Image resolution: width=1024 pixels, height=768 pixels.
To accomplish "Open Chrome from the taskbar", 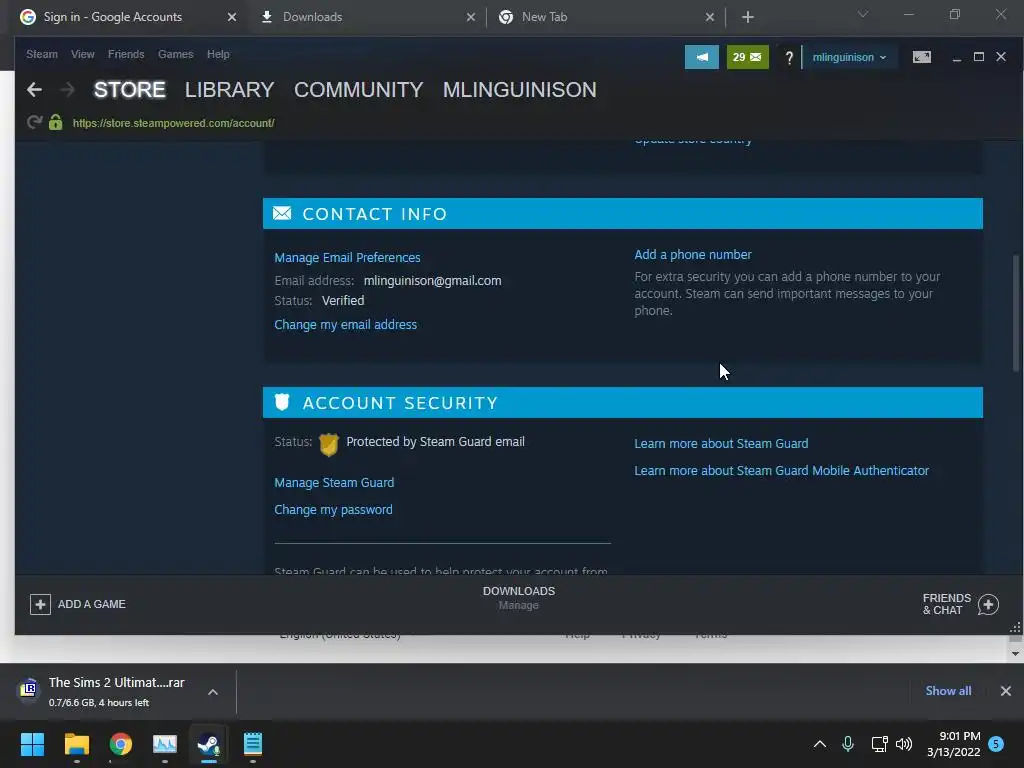I will (x=121, y=744).
